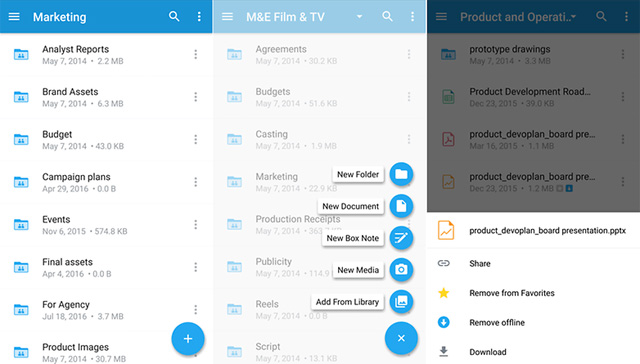Tap New Document round icon button

(401, 206)
